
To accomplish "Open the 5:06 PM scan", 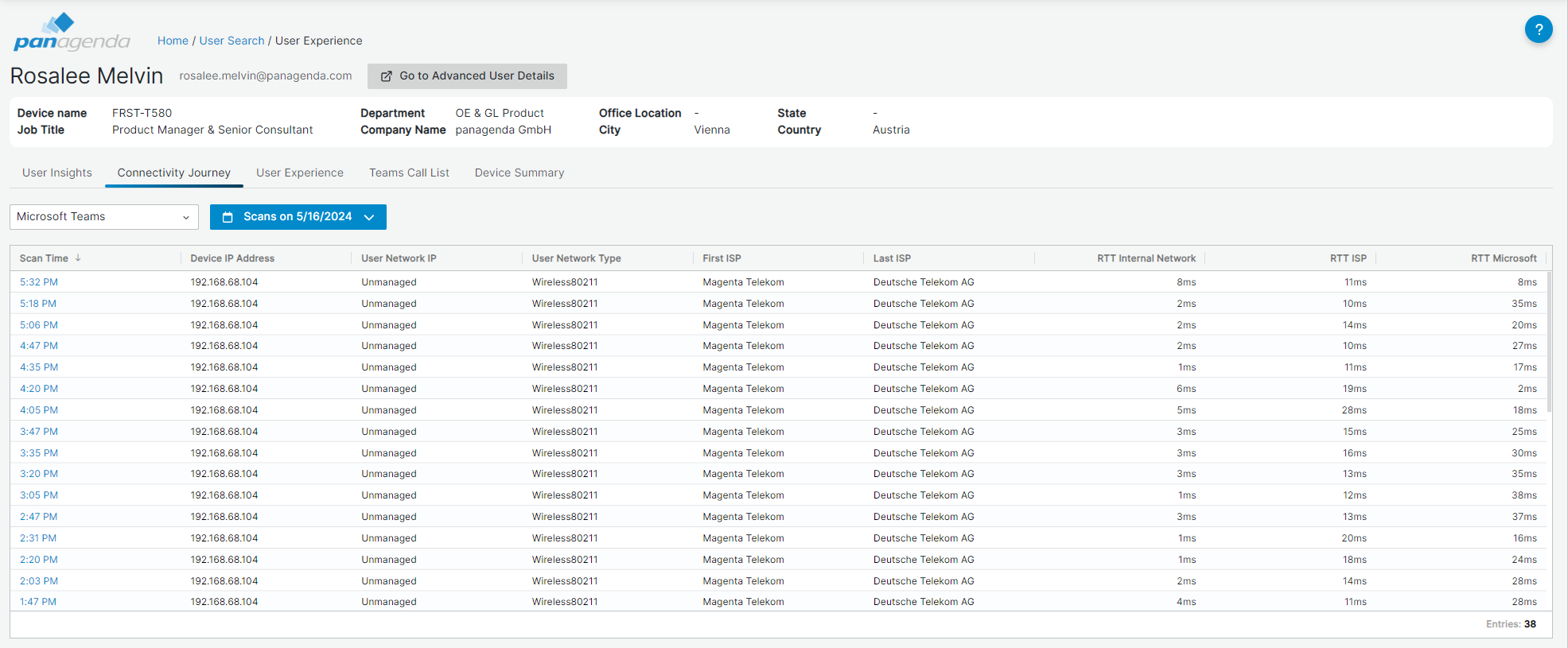I will coord(39,325).
